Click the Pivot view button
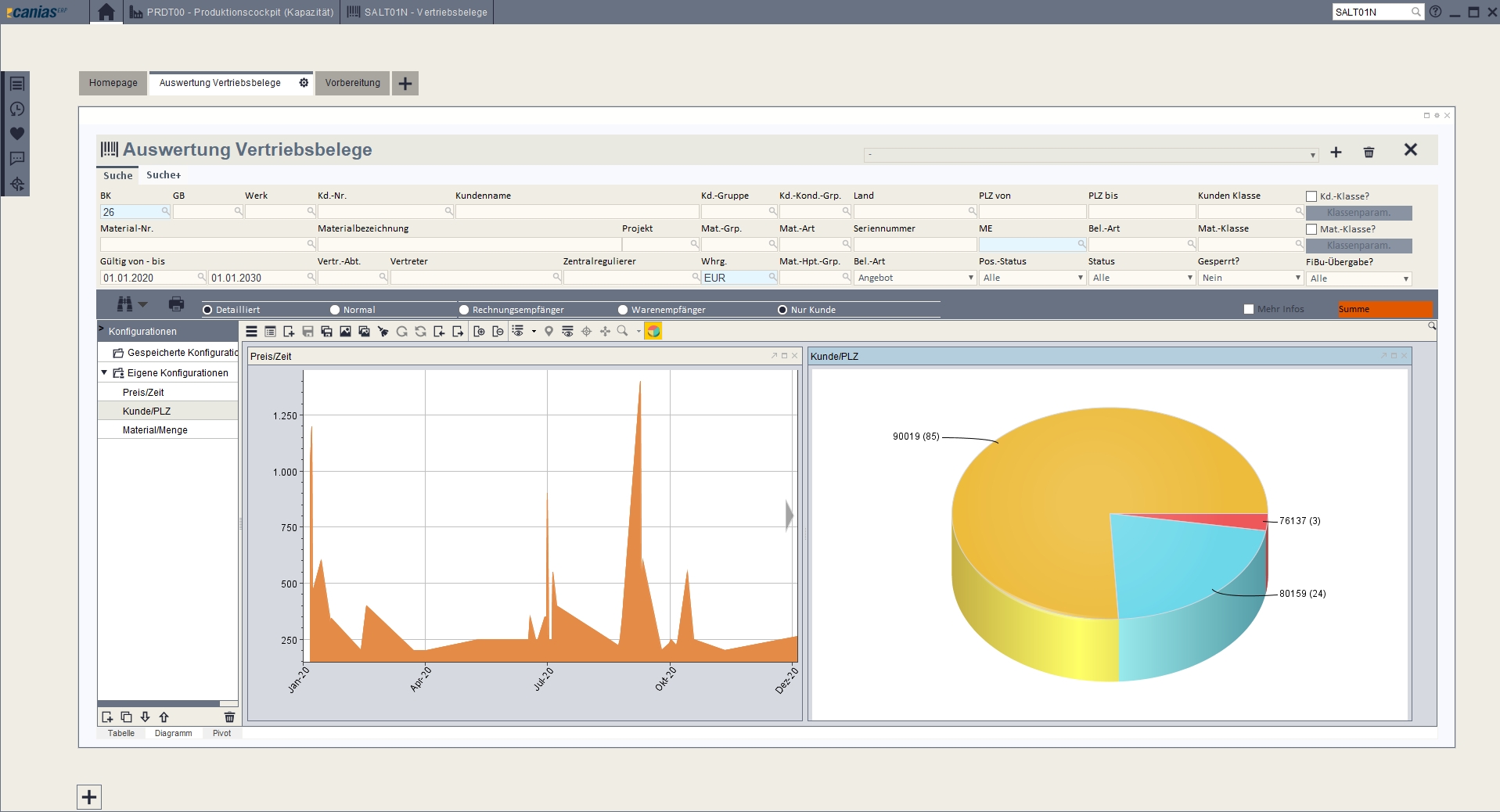Image resolution: width=1500 pixels, height=812 pixels. (221, 733)
